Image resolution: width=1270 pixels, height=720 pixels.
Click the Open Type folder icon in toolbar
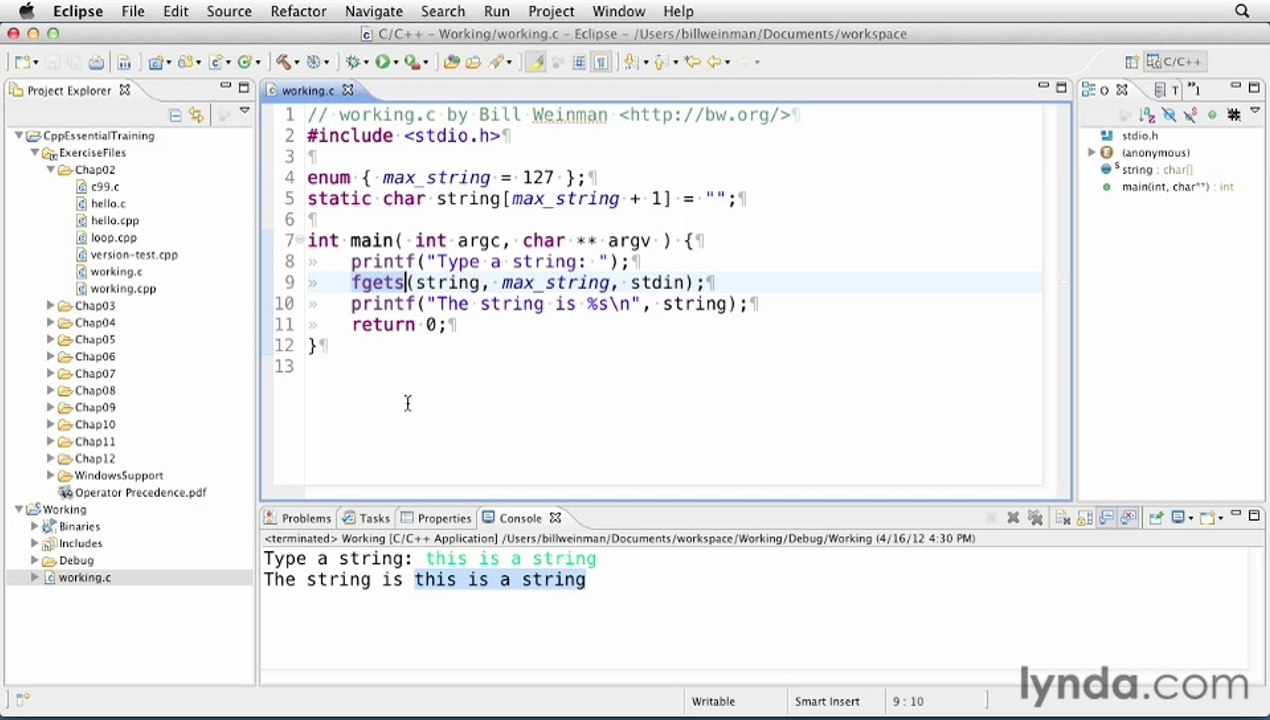pyautogui.click(x=451, y=62)
